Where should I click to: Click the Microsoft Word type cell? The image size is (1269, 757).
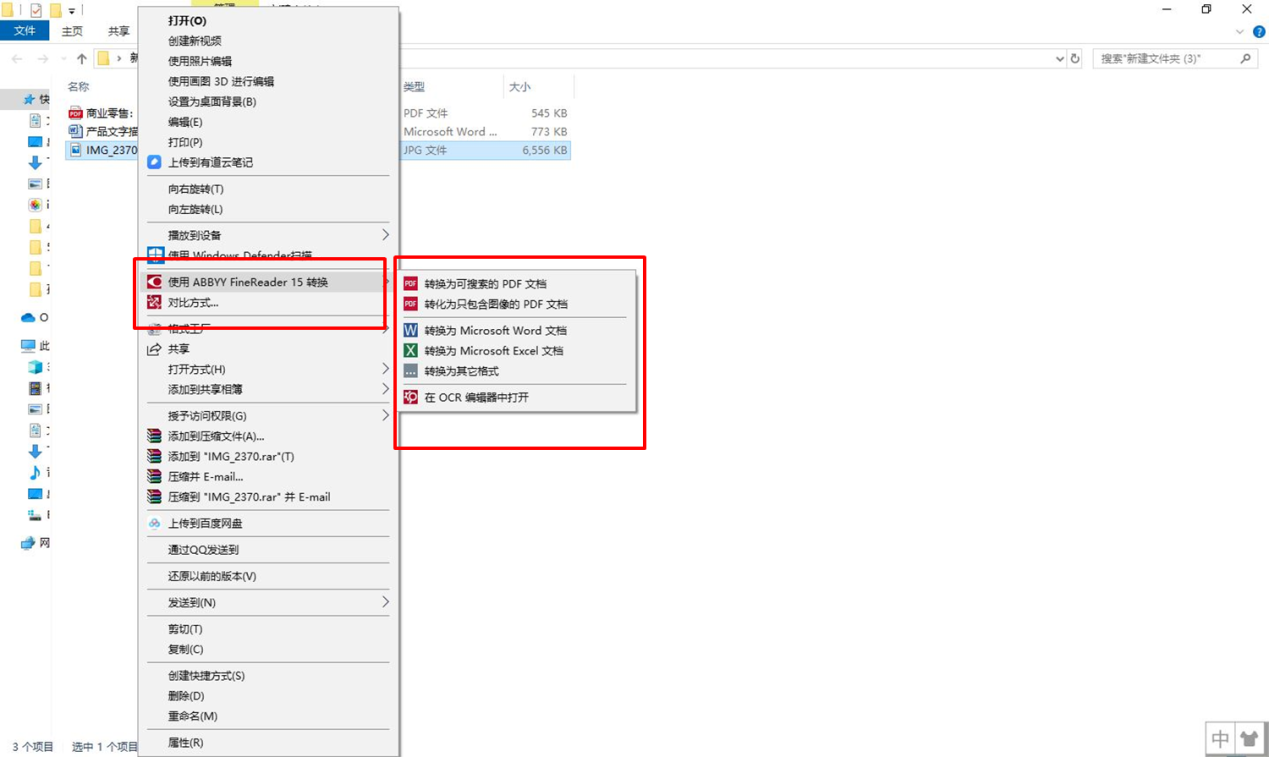point(450,131)
